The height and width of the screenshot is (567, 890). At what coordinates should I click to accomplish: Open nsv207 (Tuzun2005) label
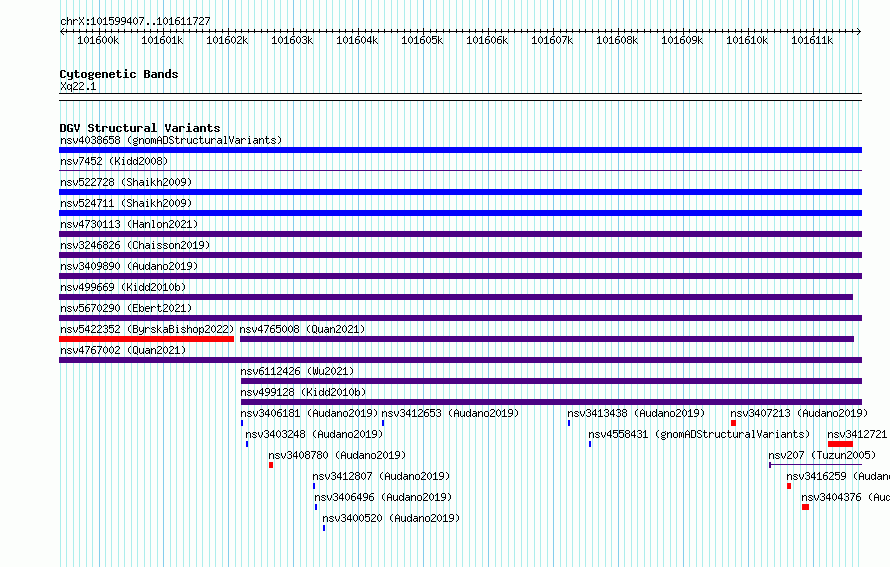[x=822, y=455]
